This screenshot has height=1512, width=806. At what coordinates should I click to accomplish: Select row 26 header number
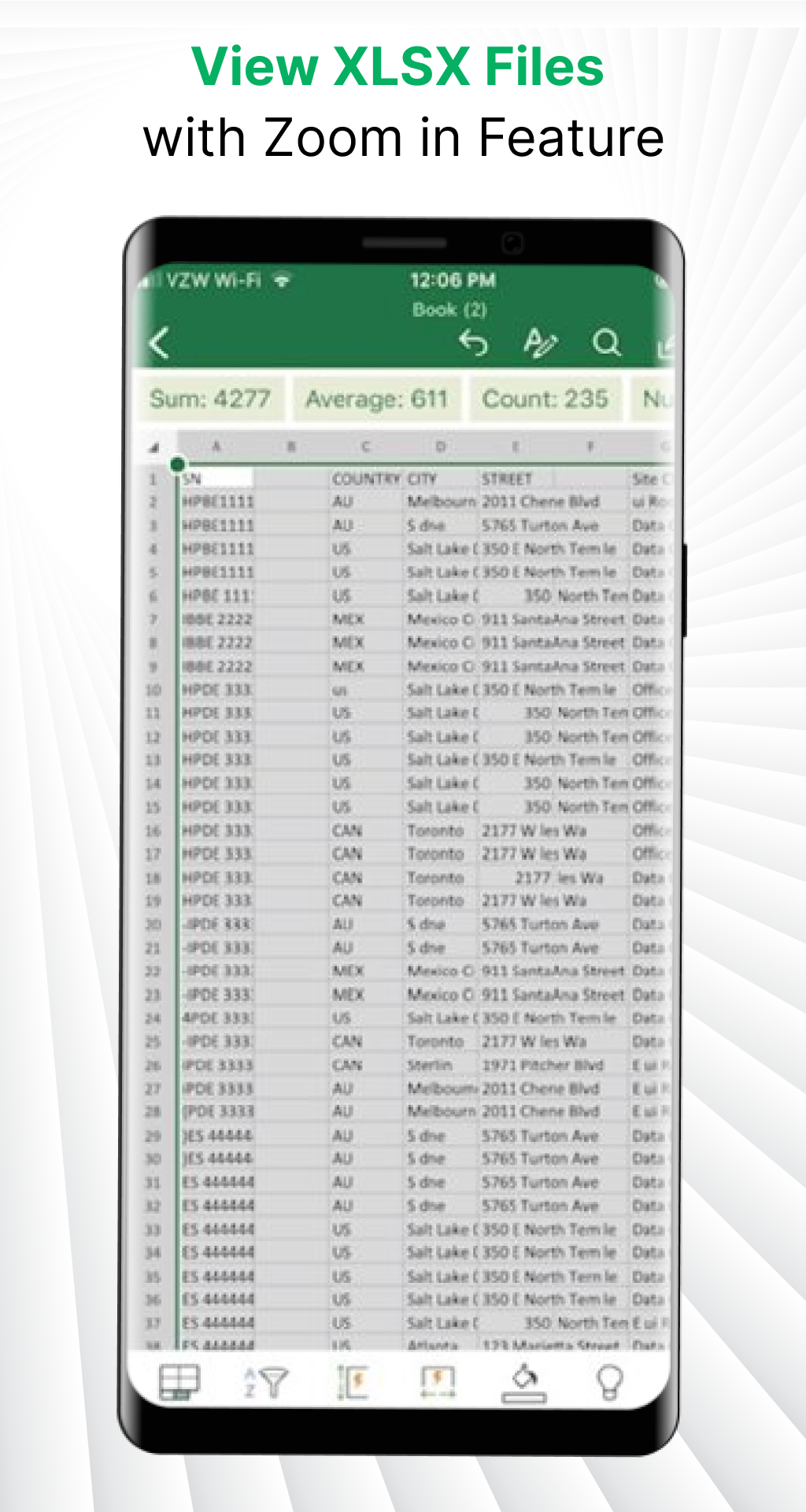click(153, 1065)
